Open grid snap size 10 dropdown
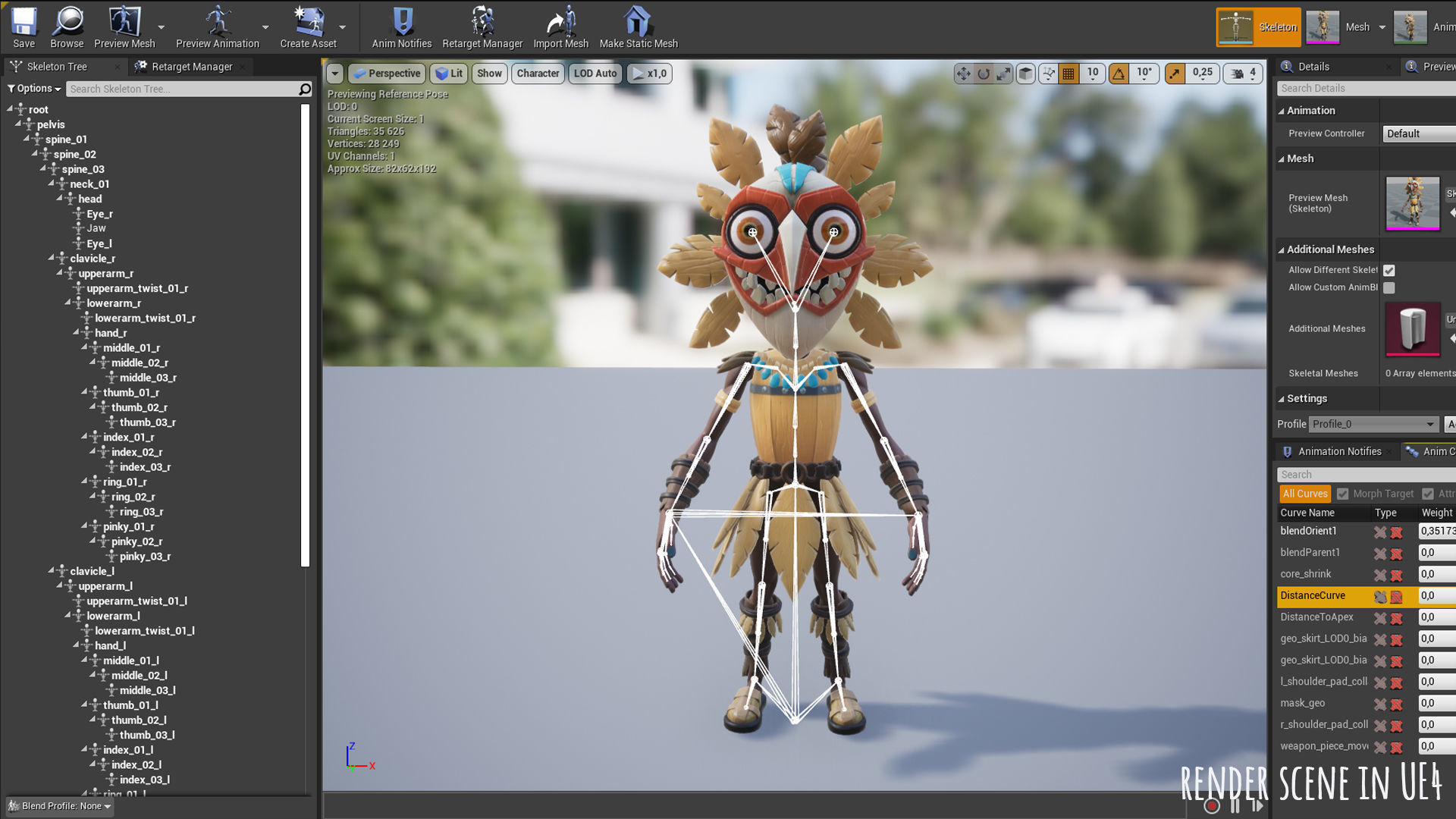 point(1092,74)
